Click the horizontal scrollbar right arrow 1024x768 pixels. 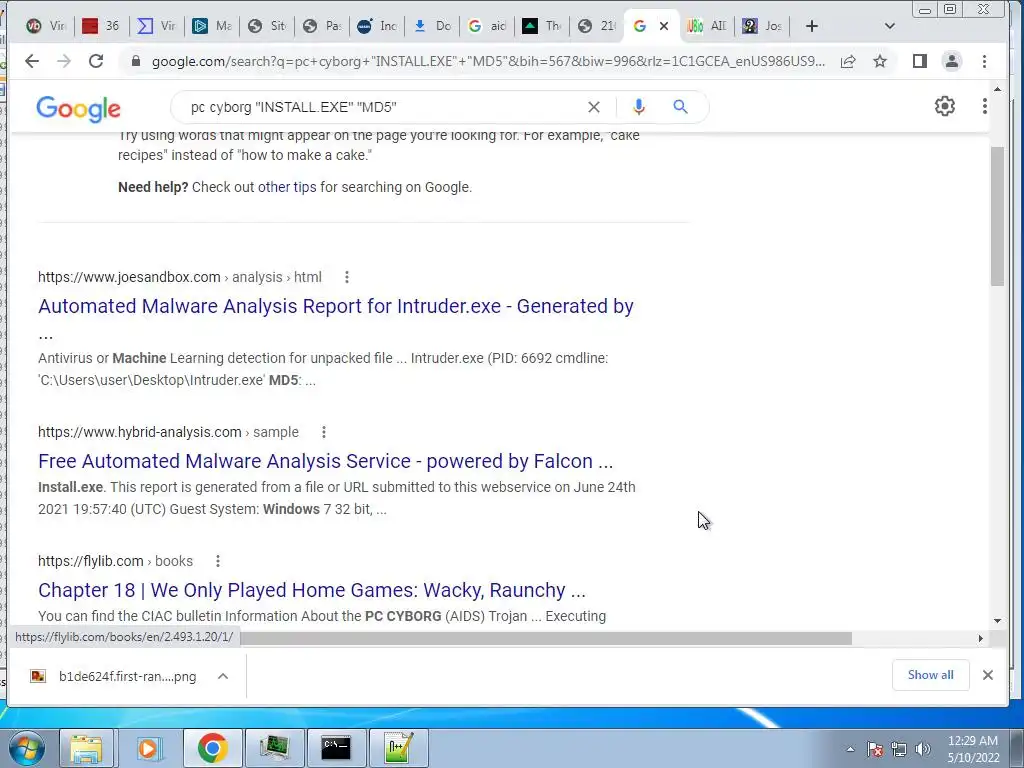pyautogui.click(x=980, y=638)
